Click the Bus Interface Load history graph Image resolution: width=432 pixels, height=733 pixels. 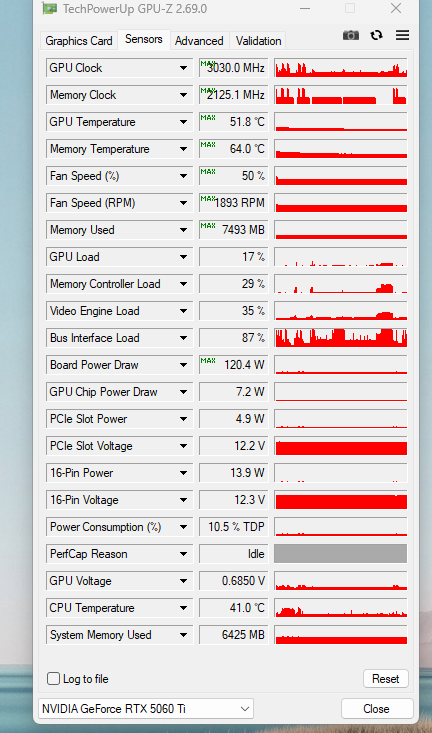(x=341, y=338)
